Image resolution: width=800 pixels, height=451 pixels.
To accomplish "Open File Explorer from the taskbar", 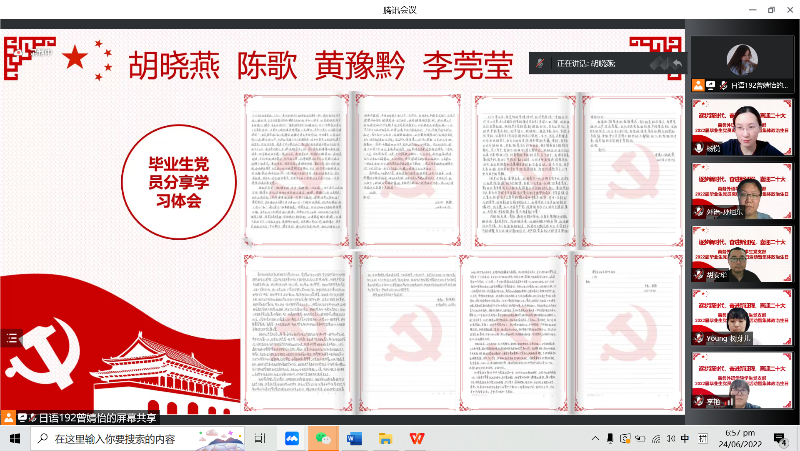I will (x=384, y=439).
